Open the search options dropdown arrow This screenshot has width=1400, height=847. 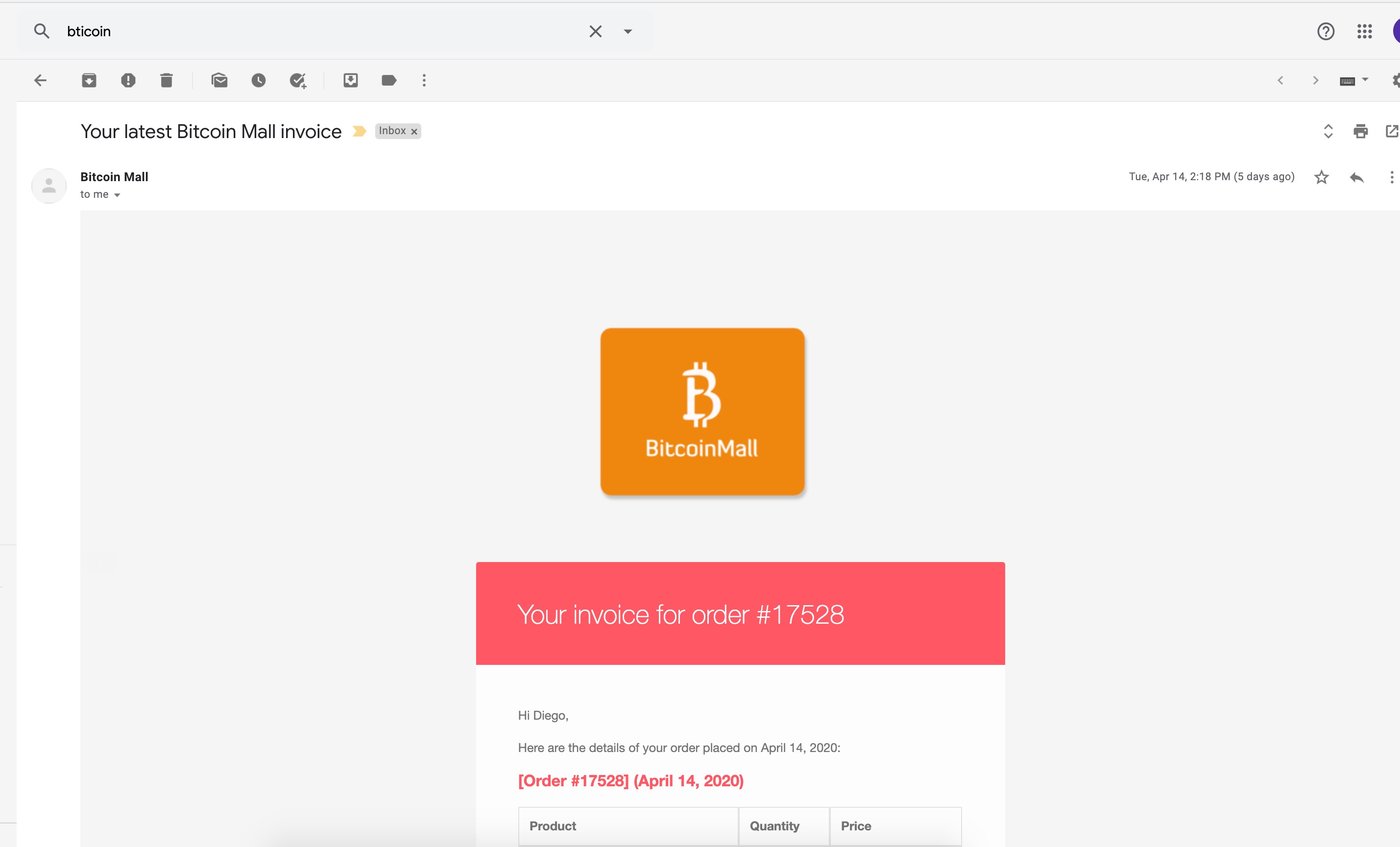[x=628, y=31]
